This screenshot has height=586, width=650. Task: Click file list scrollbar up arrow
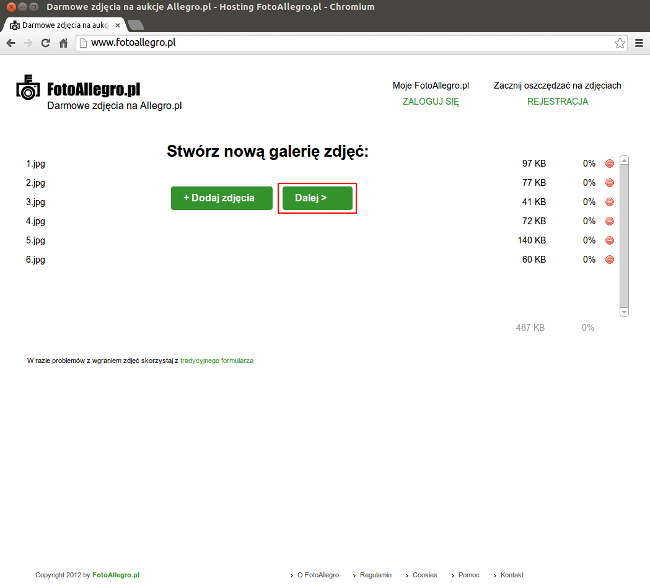[624, 160]
